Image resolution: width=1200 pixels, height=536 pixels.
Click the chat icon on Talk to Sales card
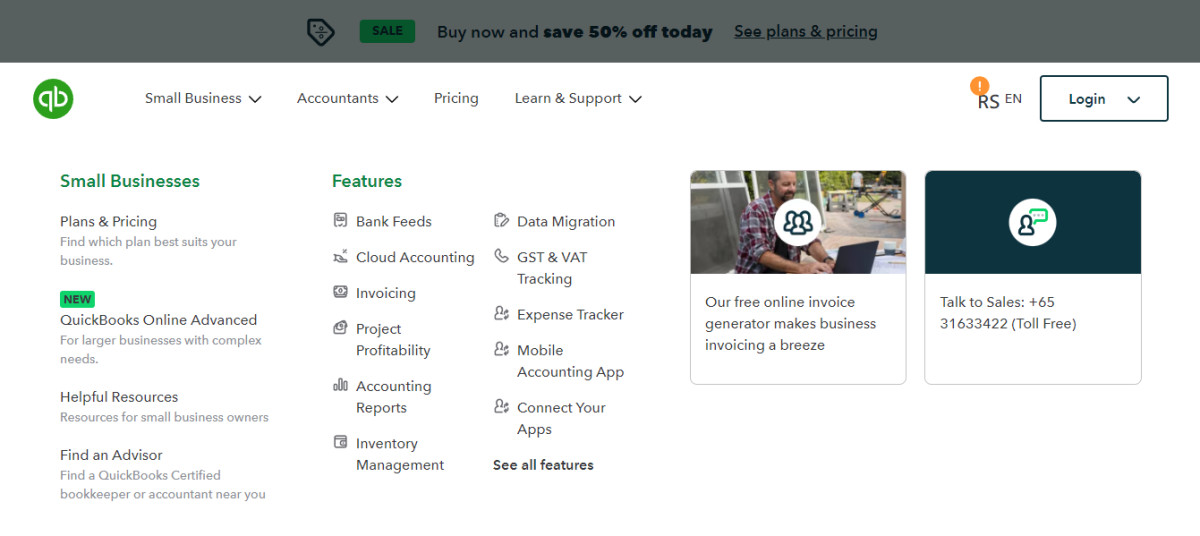(x=1032, y=222)
